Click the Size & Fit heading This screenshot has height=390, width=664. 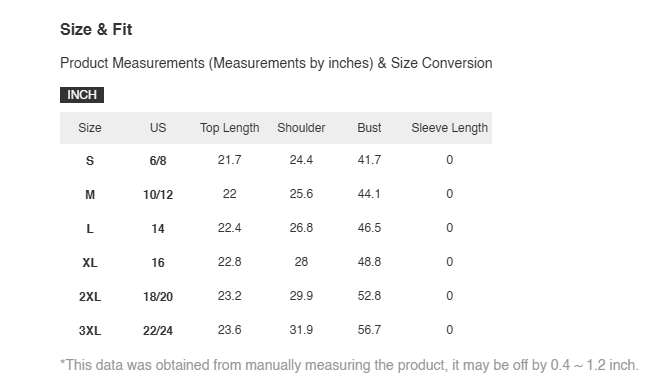coord(96,30)
